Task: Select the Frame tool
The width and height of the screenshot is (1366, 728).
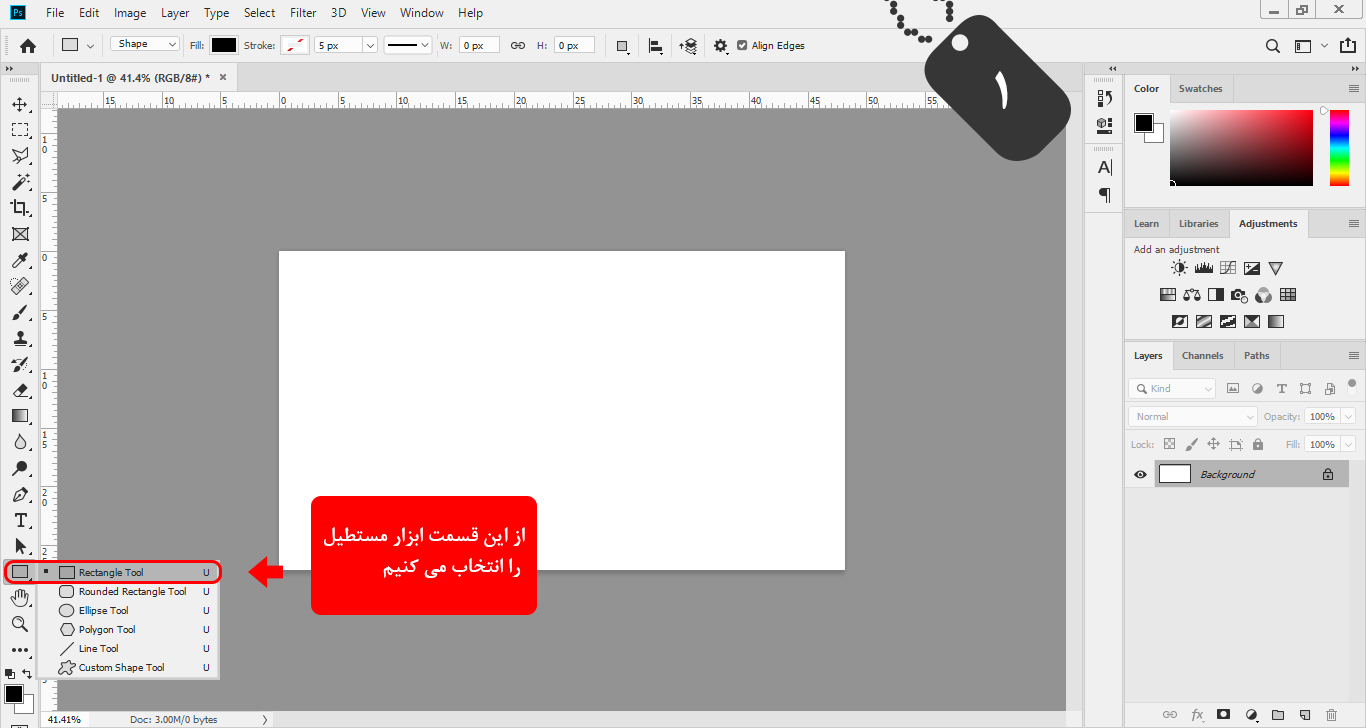Action: [20, 234]
